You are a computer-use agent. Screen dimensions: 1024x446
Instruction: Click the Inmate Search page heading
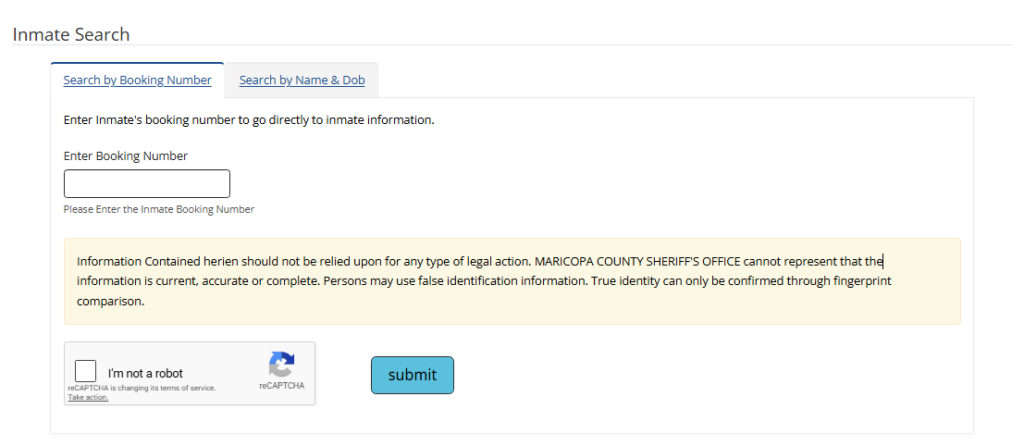point(71,34)
